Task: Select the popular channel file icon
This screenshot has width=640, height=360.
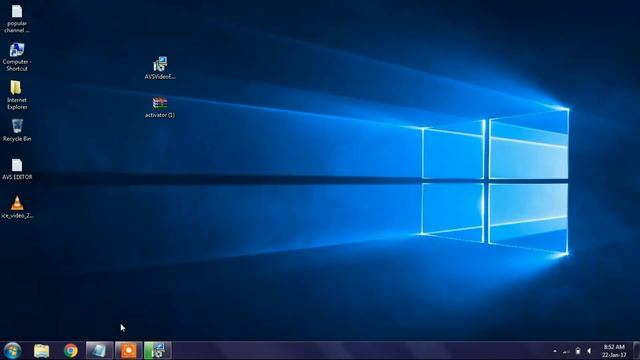Action: click(x=17, y=18)
